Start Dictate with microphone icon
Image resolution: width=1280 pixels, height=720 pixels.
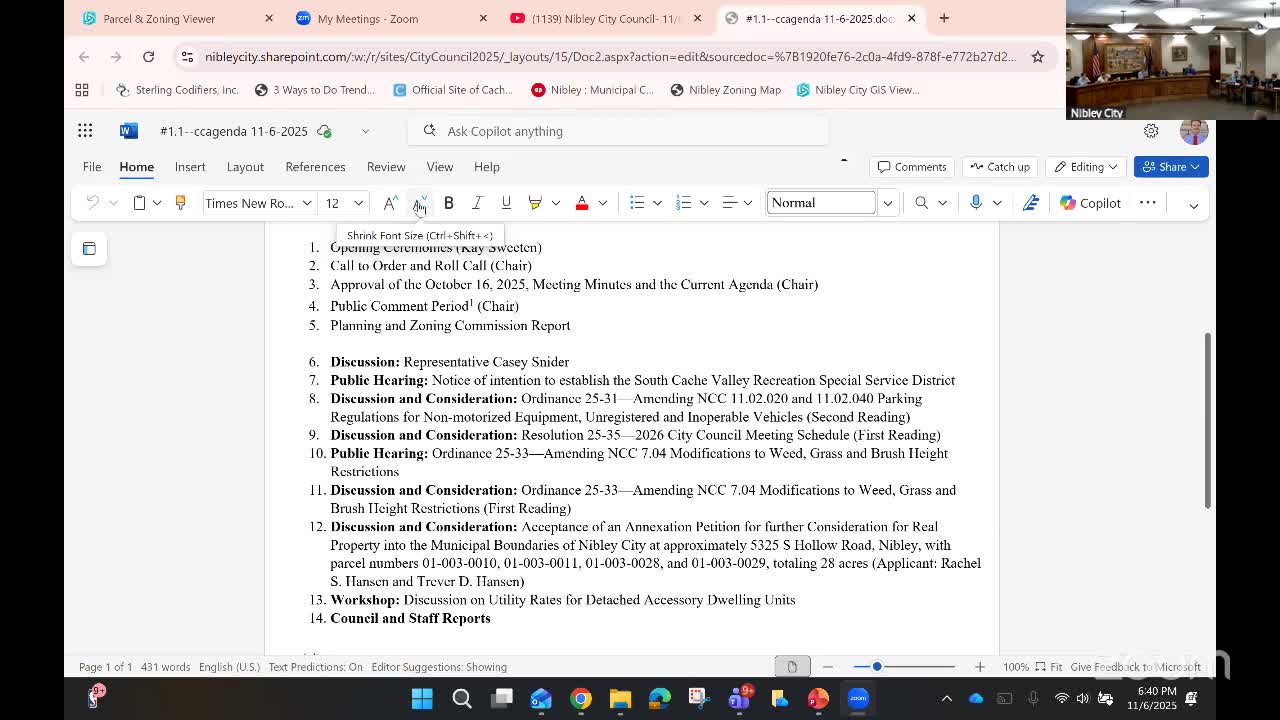pyautogui.click(x=976, y=203)
